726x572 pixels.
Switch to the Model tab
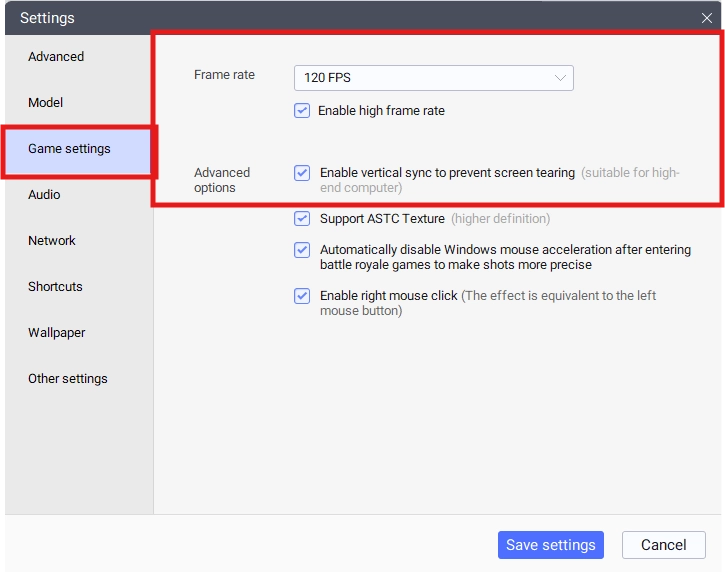pyautogui.click(x=46, y=103)
